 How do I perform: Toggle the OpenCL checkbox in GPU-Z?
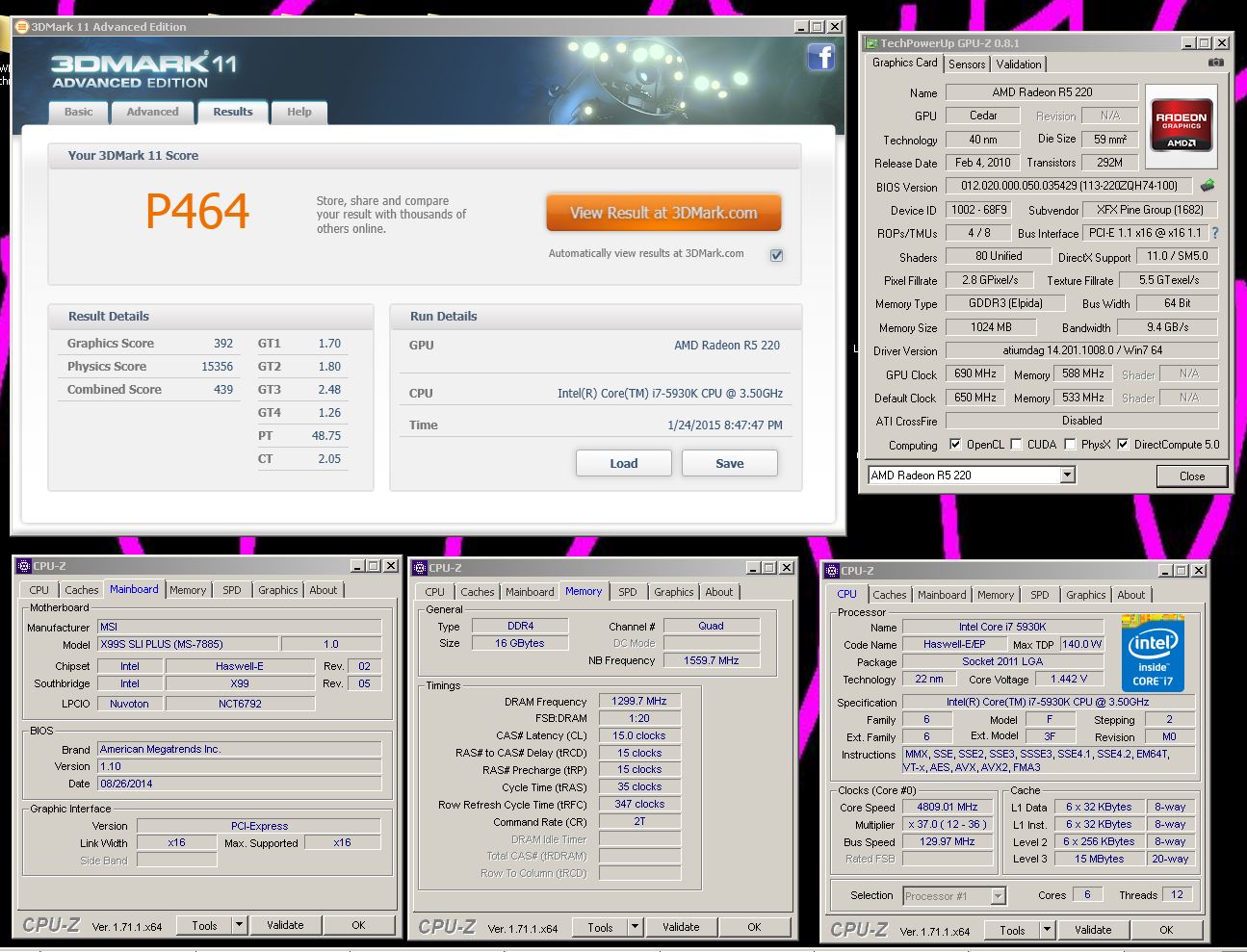tap(955, 445)
